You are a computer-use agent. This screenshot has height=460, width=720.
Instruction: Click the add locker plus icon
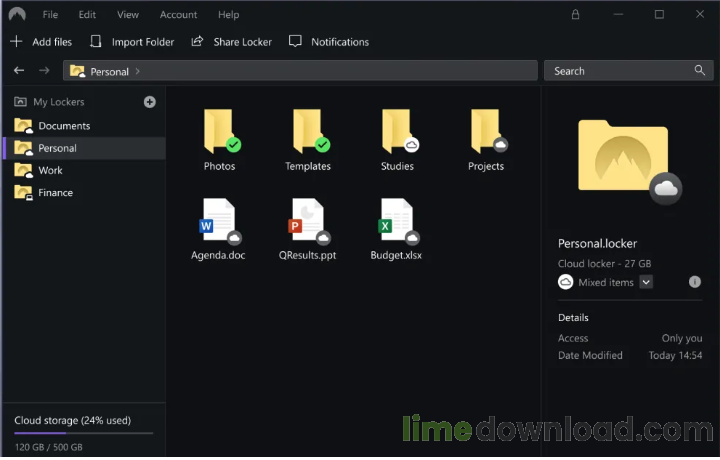(150, 102)
